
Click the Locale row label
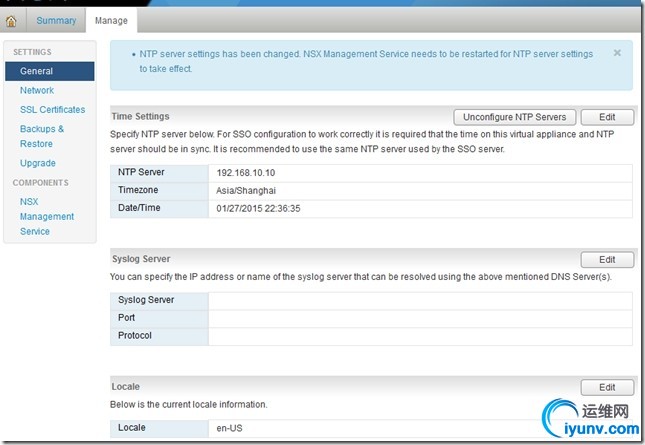132,428
